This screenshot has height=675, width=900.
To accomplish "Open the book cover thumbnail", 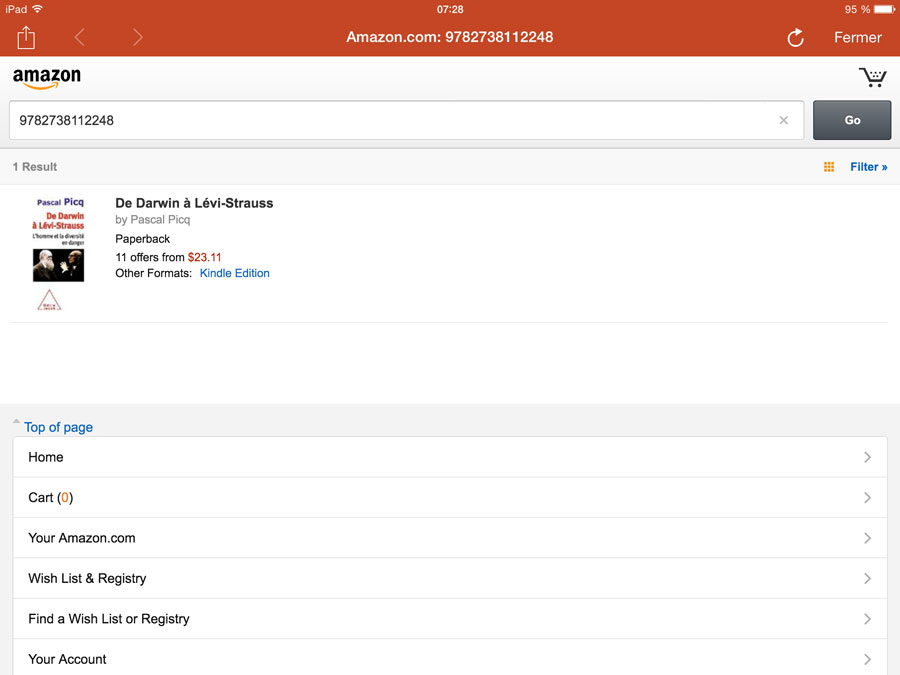I will 58,253.
